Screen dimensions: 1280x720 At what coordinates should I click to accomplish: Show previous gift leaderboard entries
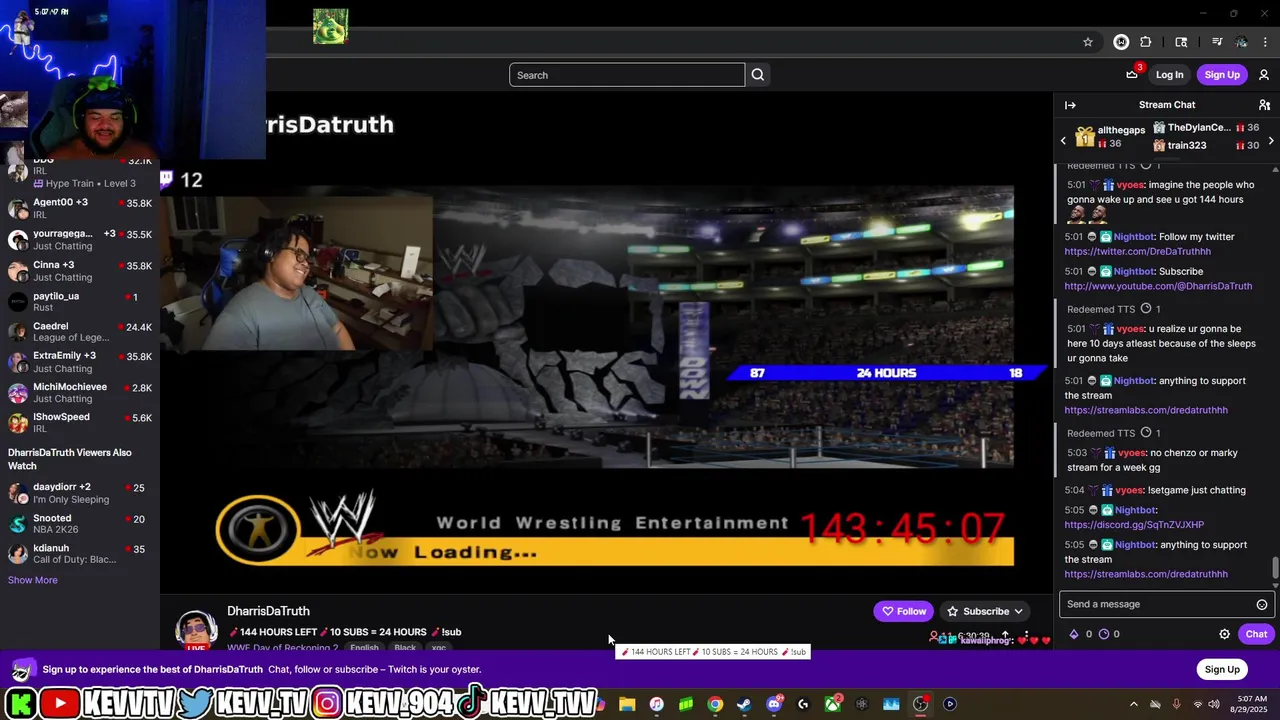1063,141
